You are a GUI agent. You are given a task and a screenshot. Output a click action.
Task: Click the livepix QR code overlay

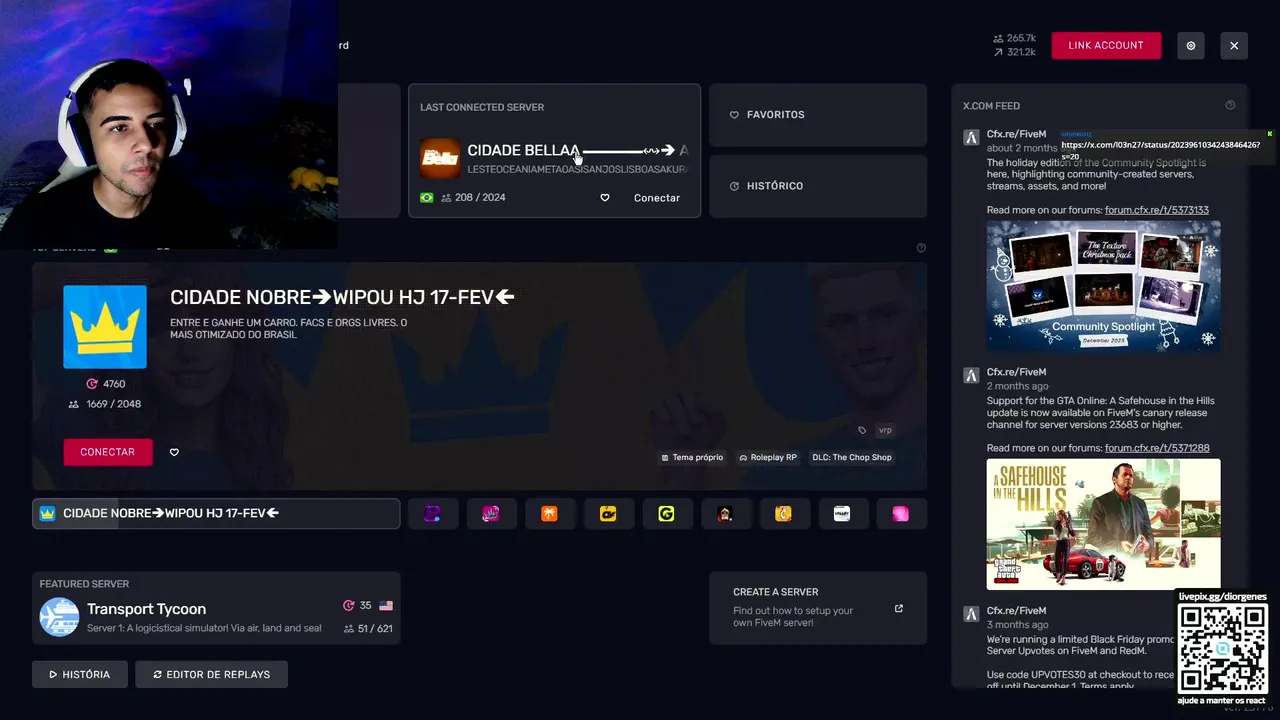(x=1222, y=648)
